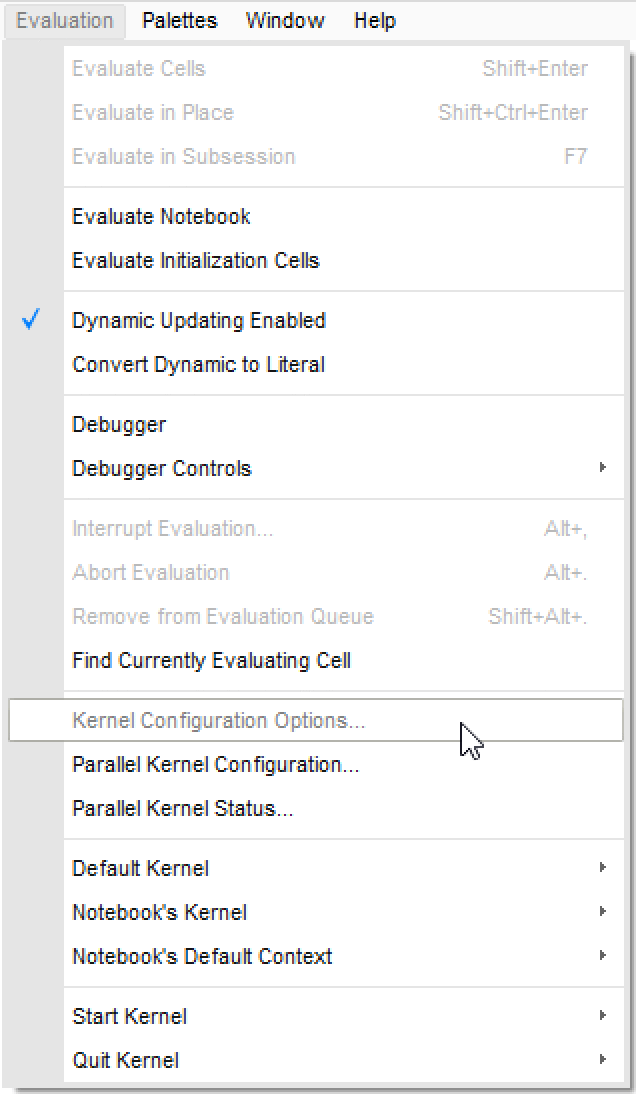Open the Window menu
Screen dimensions: 636x1094
click(x=285, y=20)
